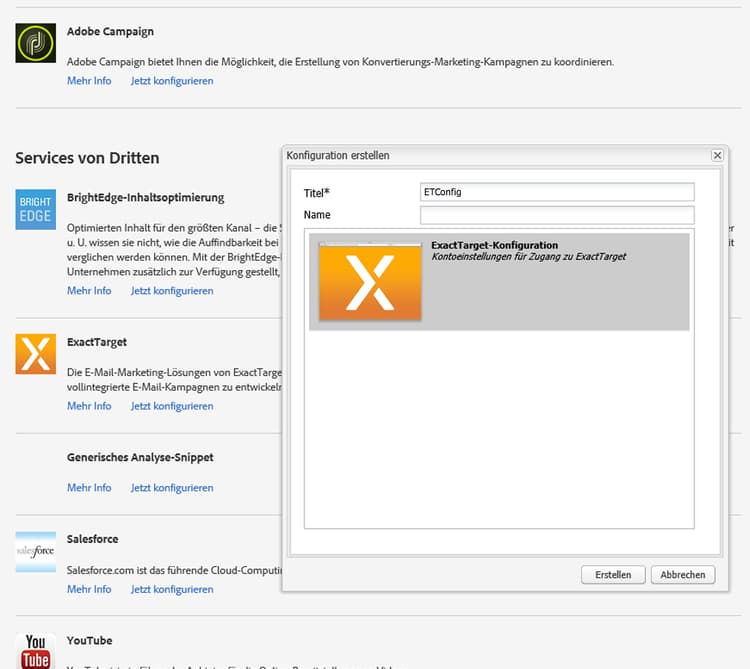Screen dimensions: 750x669
Task: Select the ExactTarget-Konfiguration thumbnail in dialog
Action: point(370,281)
